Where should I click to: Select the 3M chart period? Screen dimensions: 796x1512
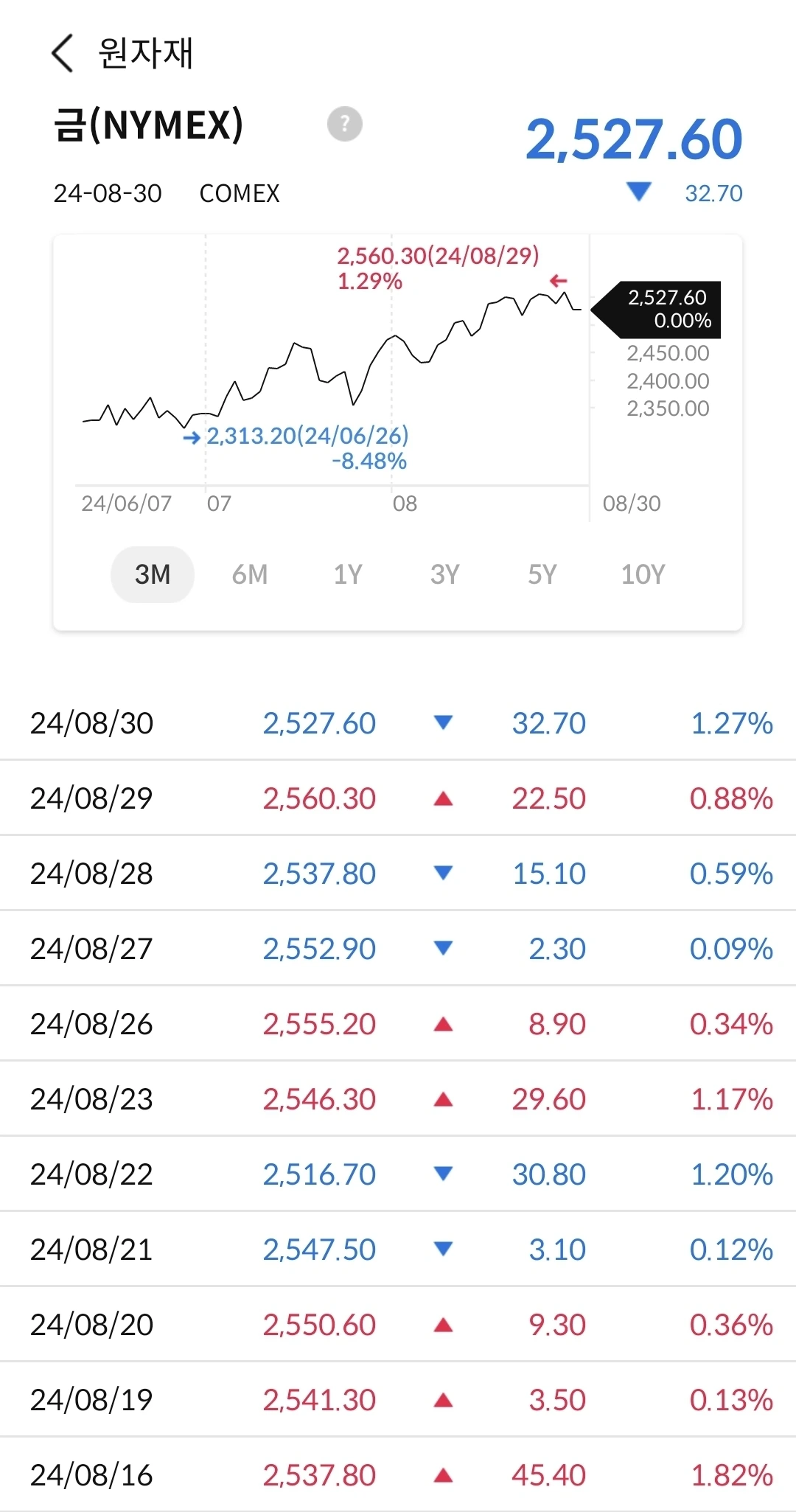click(x=153, y=574)
